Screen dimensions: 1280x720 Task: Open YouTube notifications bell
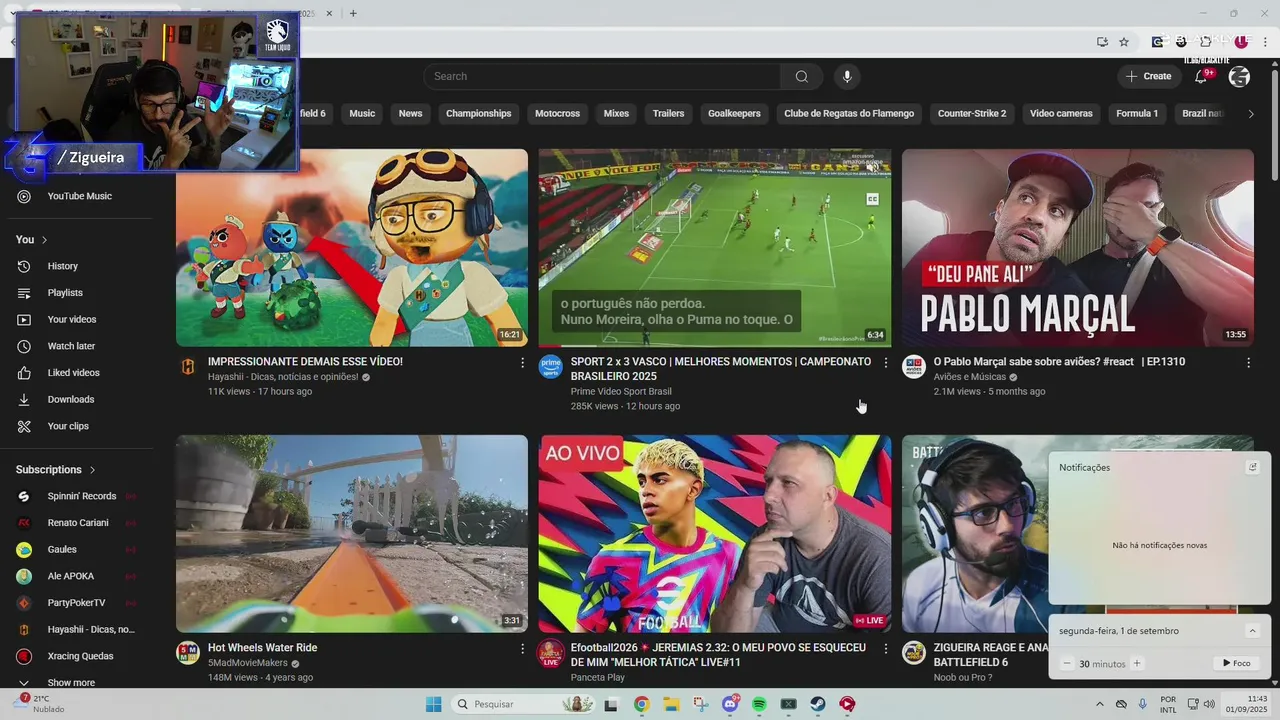click(x=1202, y=77)
